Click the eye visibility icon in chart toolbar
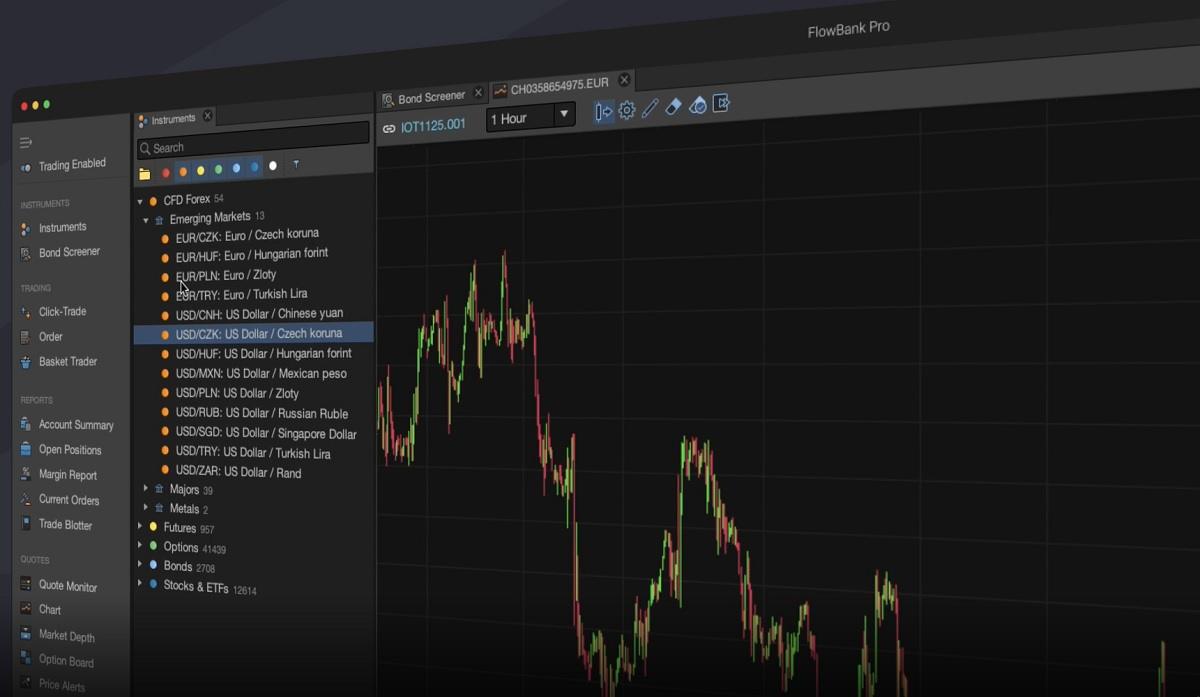Image resolution: width=1200 pixels, height=697 pixels. point(698,104)
